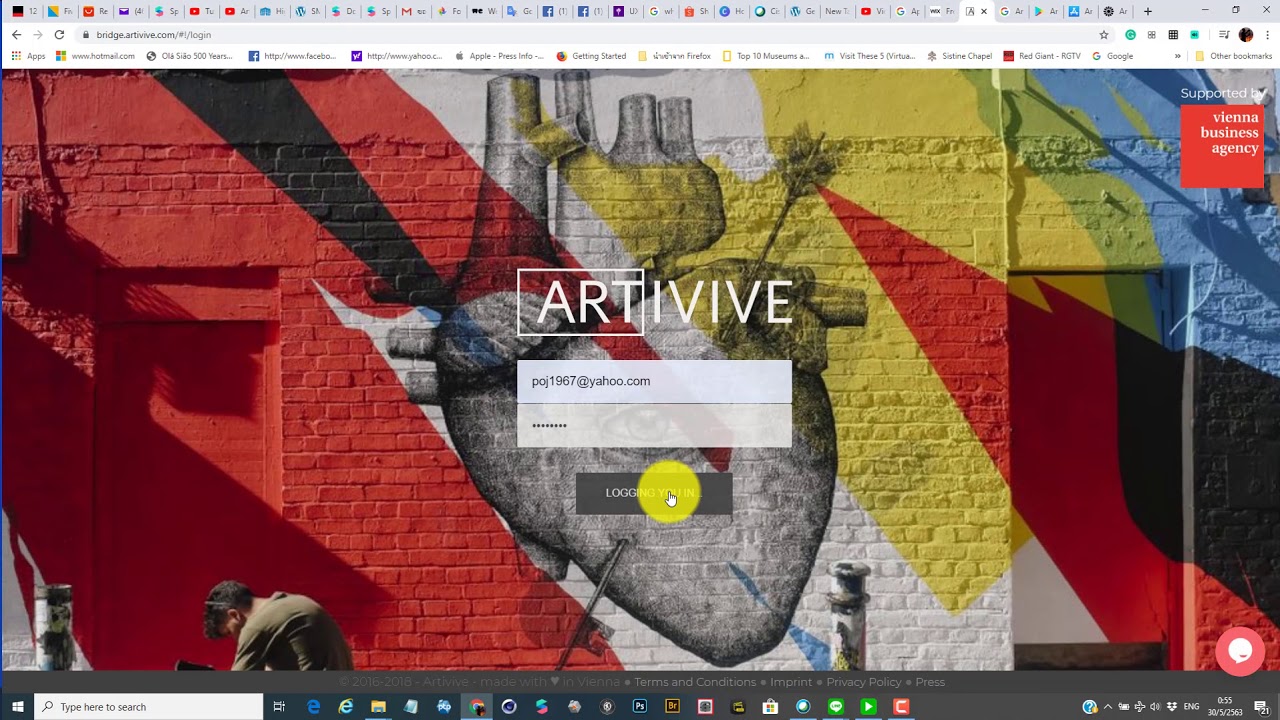Image resolution: width=1280 pixels, height=720 pixels.
Task: Open the chat support bubble
Action: point(1240,651)
